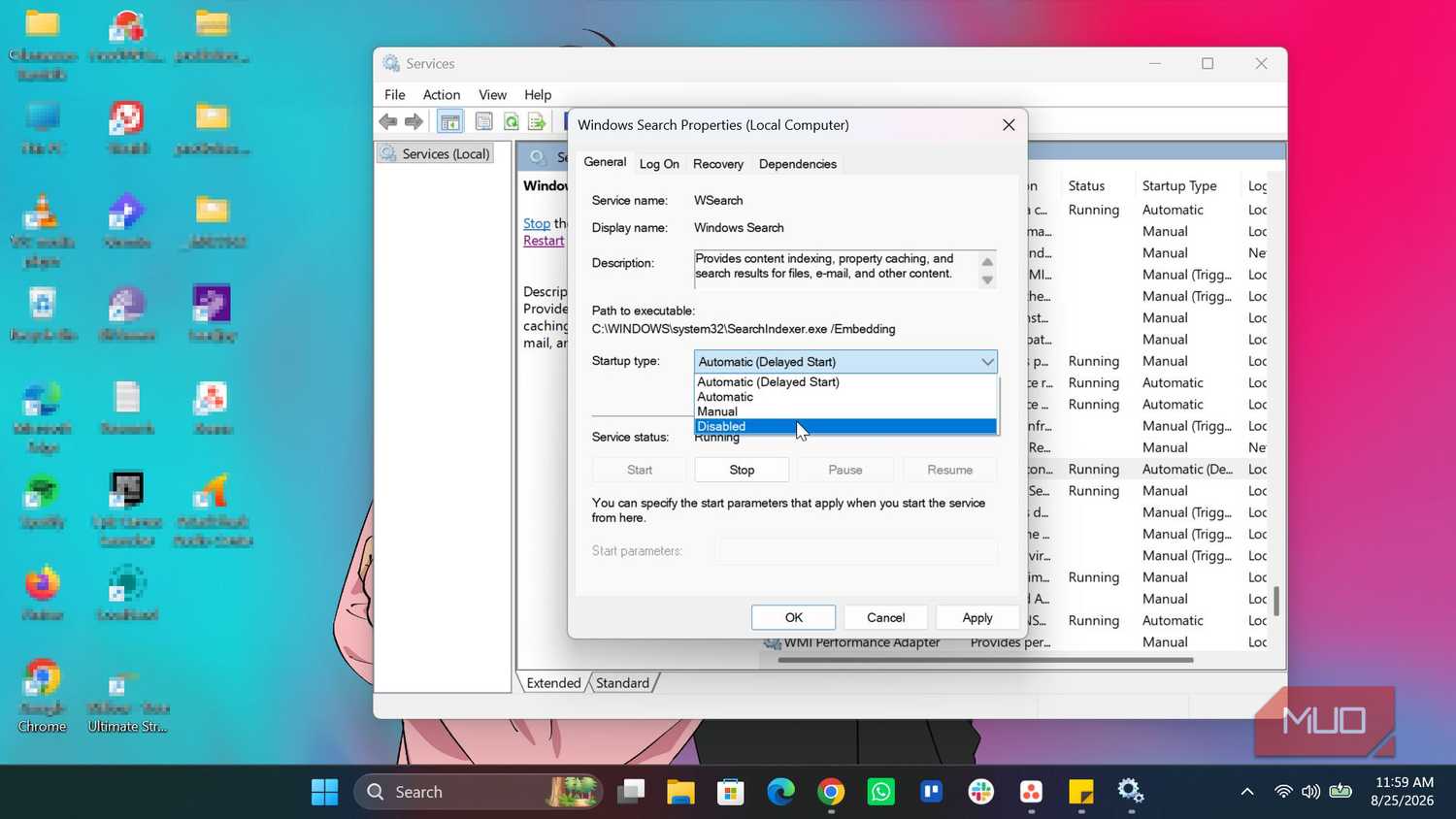Click the Properties toolbar icon in Services
Viewport: 1456px width, 819px height.
click(x=483, y=121)
